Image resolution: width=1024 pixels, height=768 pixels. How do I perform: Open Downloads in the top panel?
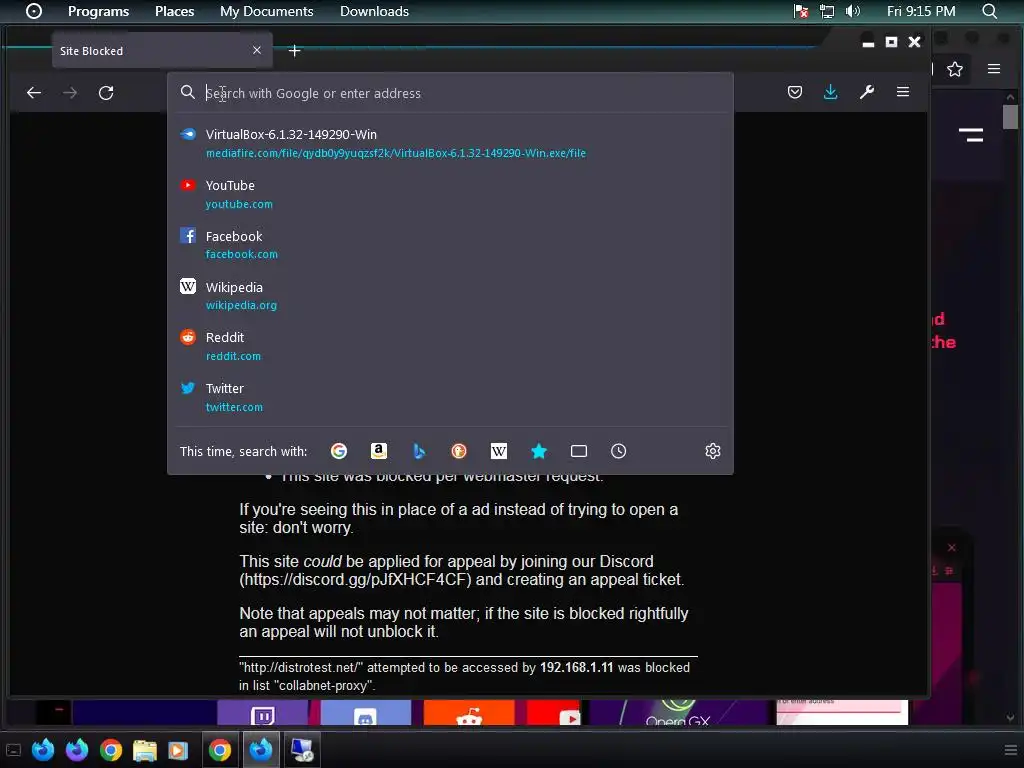pyautogui.click(x=374, y=11)
